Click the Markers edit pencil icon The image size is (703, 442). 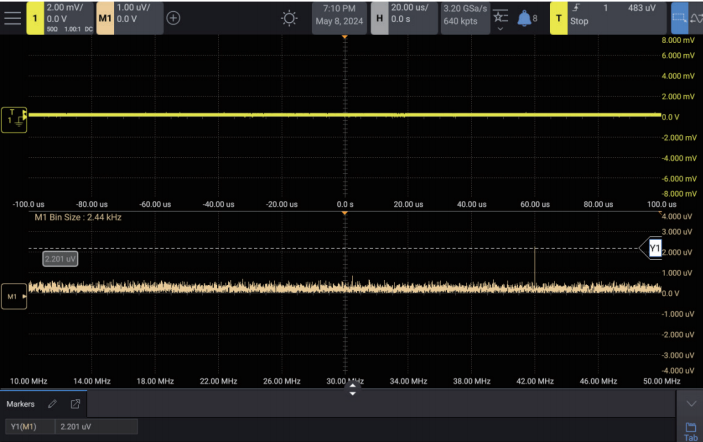[x=53, y=404]
